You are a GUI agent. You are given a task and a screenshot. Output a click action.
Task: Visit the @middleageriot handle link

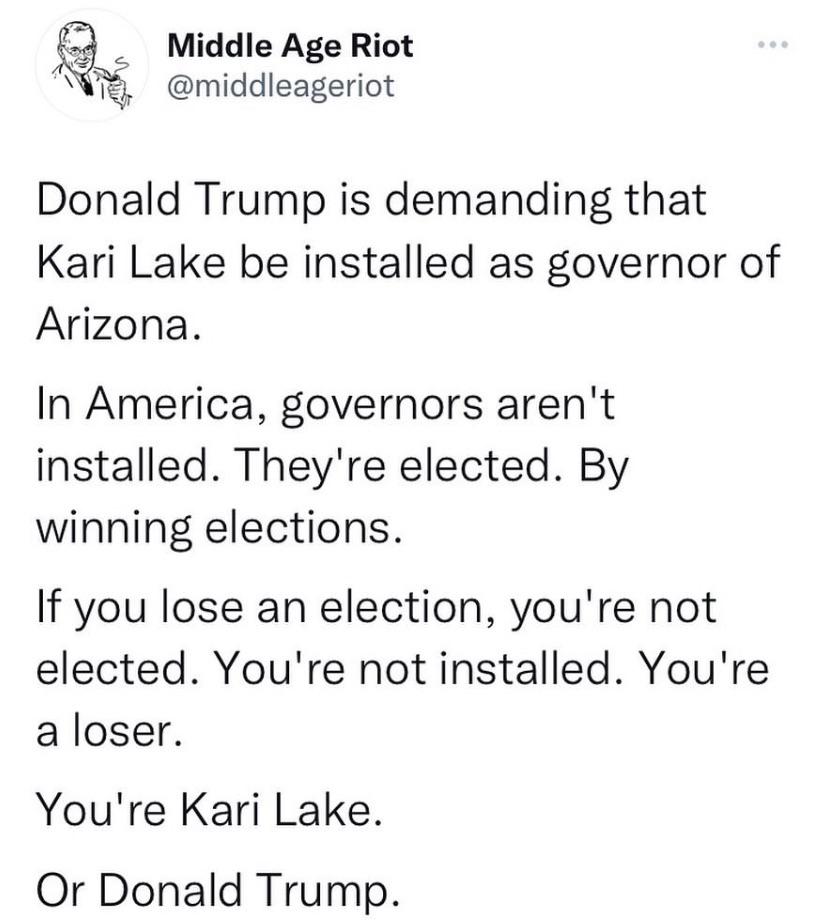click(280, 86)
